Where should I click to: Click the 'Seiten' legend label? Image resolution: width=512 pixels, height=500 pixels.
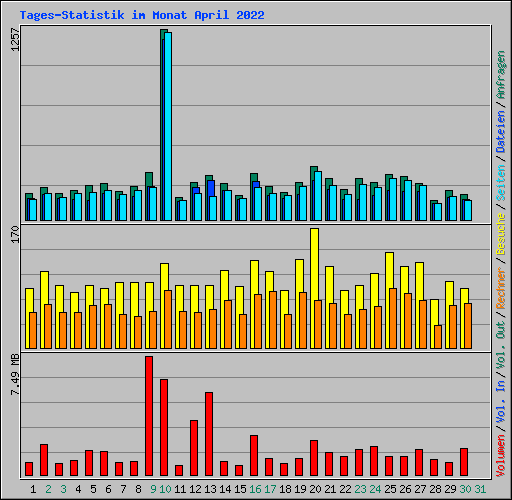click(501, 183)
